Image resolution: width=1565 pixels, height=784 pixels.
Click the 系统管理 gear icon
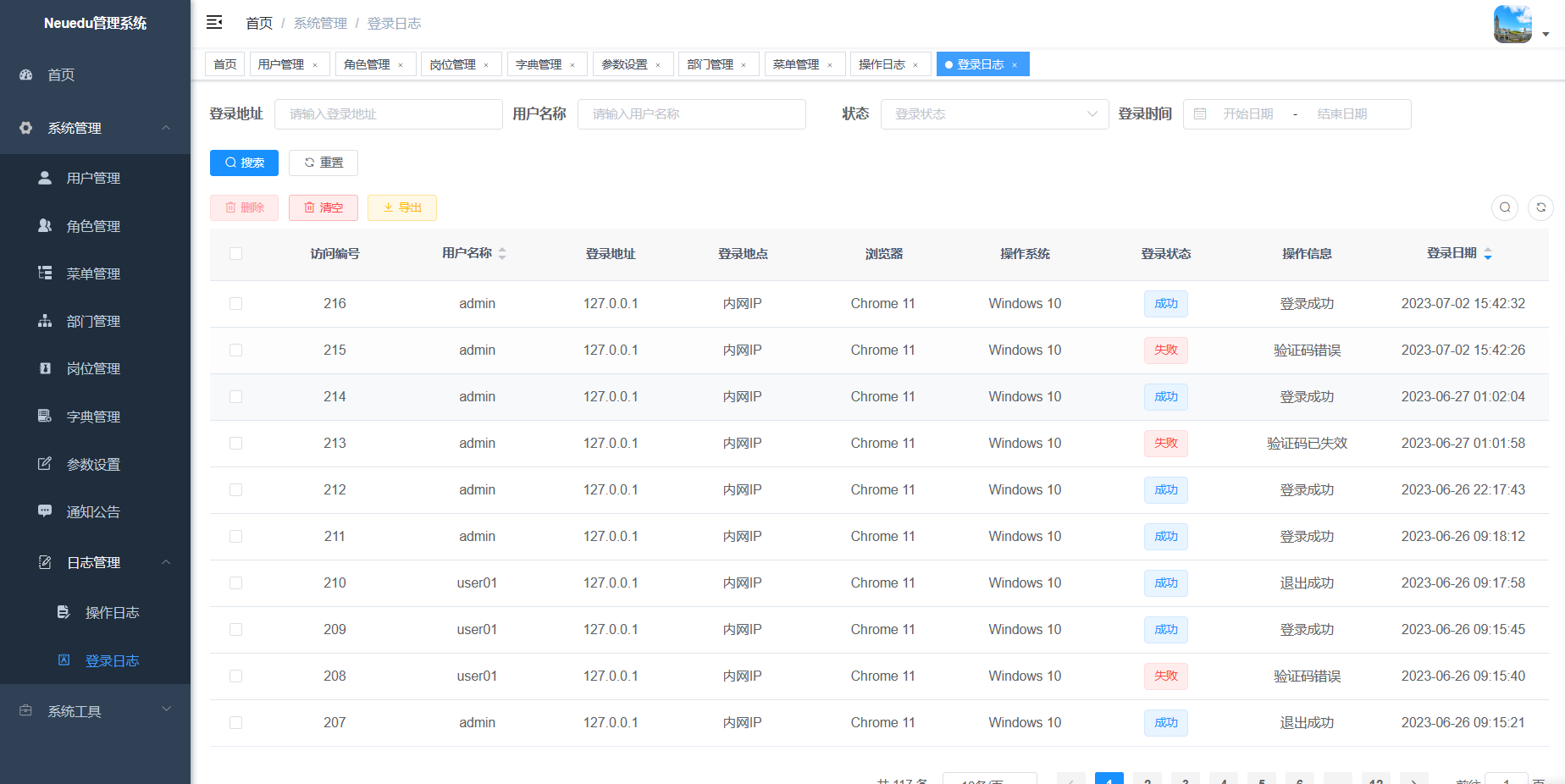26,128
